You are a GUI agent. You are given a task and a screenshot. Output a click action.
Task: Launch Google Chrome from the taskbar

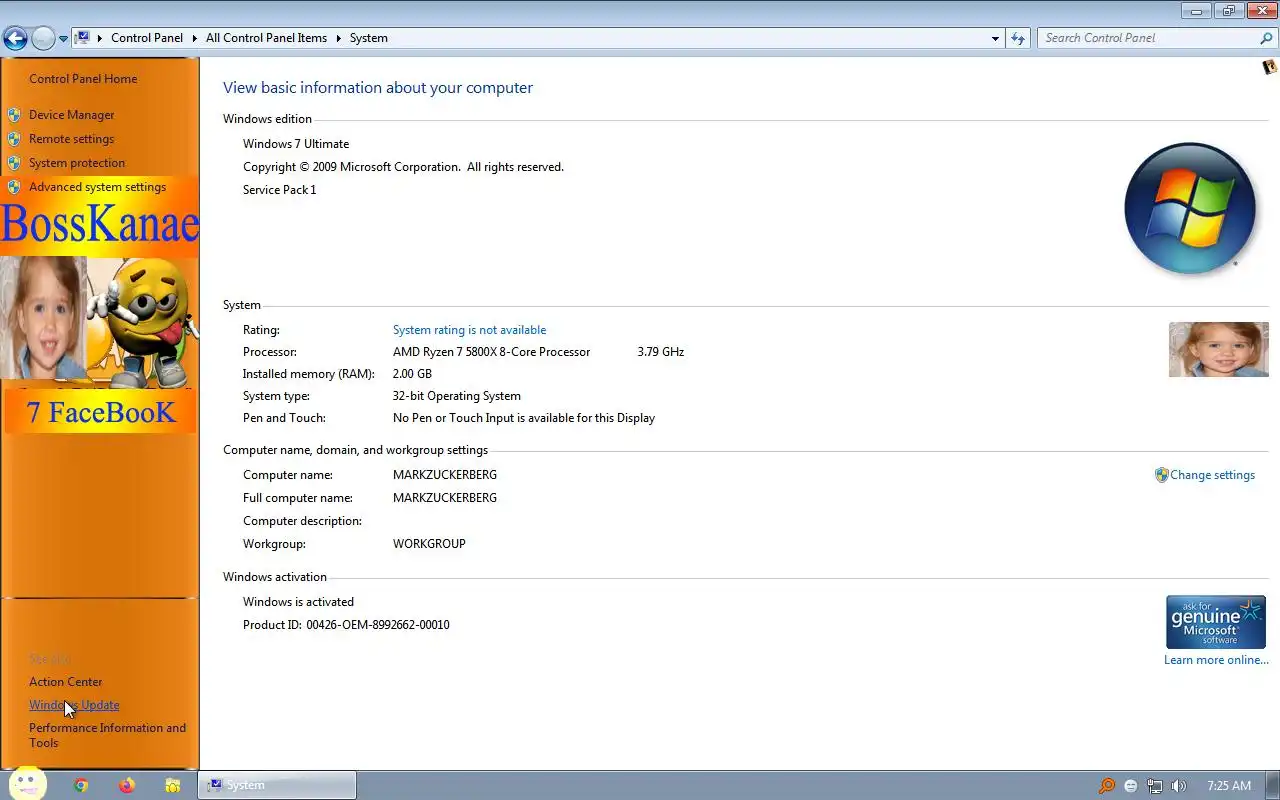coord(81,785)
